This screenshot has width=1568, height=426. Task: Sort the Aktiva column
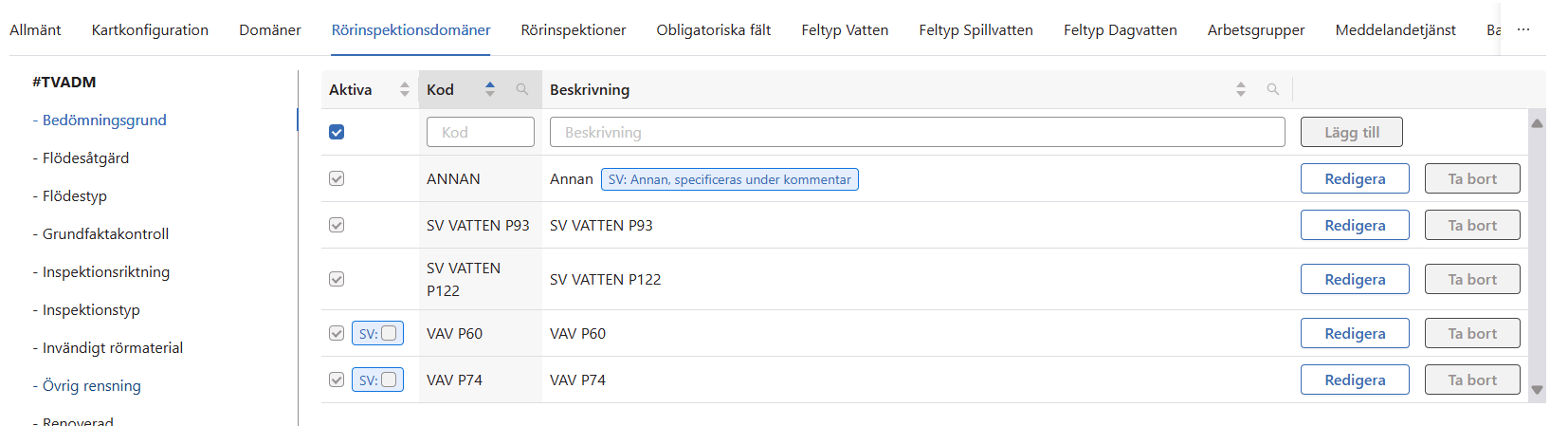(405, 89)
